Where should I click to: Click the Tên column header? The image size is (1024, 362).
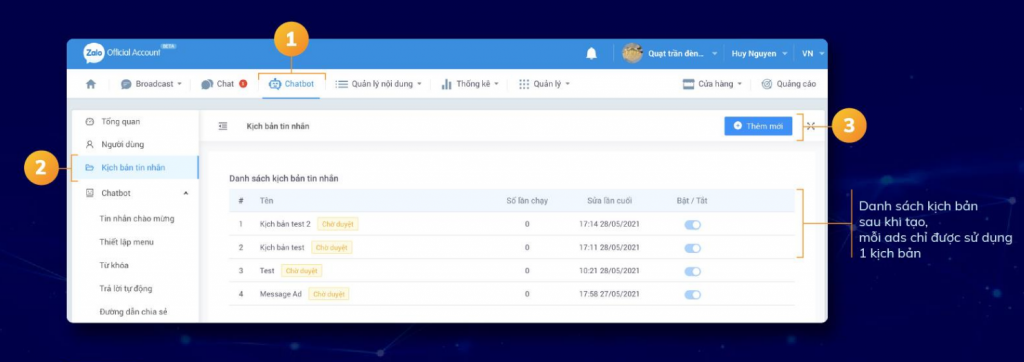[266, 201]
